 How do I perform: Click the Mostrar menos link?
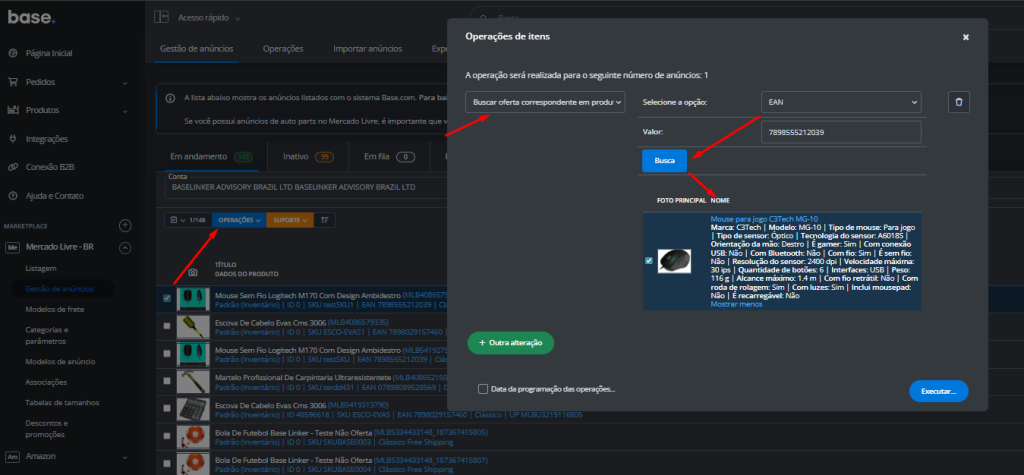point(736,304)
